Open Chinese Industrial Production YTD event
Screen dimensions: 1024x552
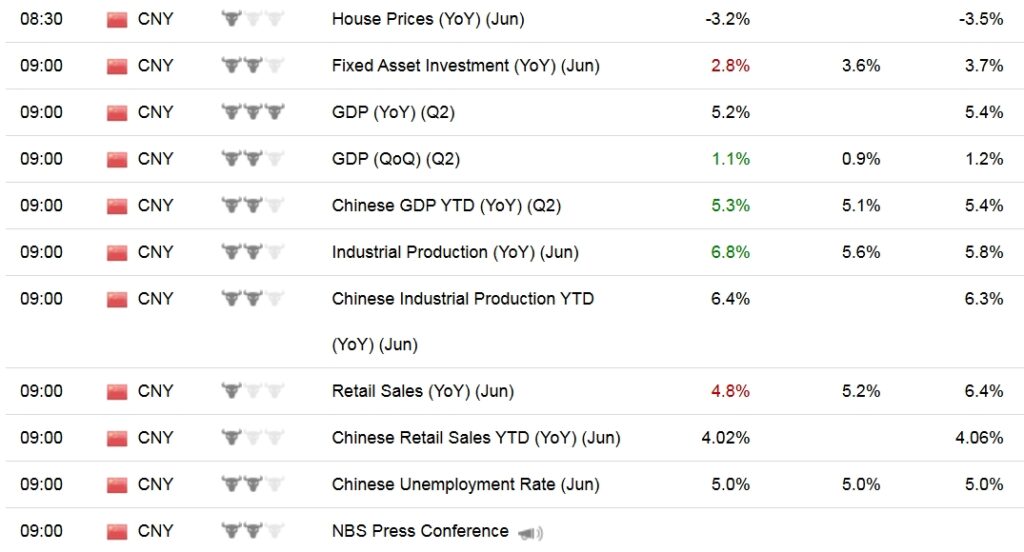coord(462,299)
